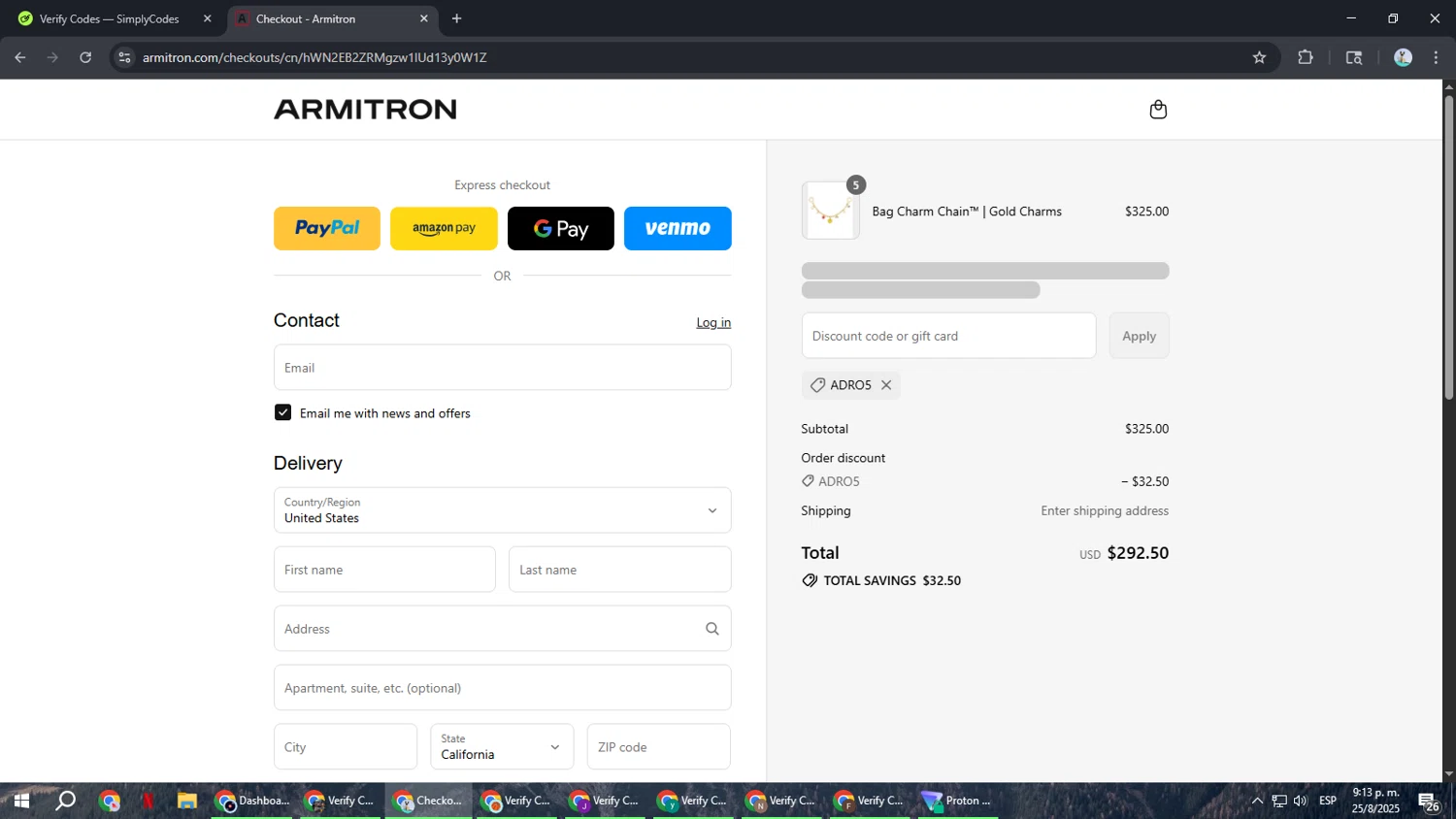Open the volume control in system tray

tap(1301, 801)
